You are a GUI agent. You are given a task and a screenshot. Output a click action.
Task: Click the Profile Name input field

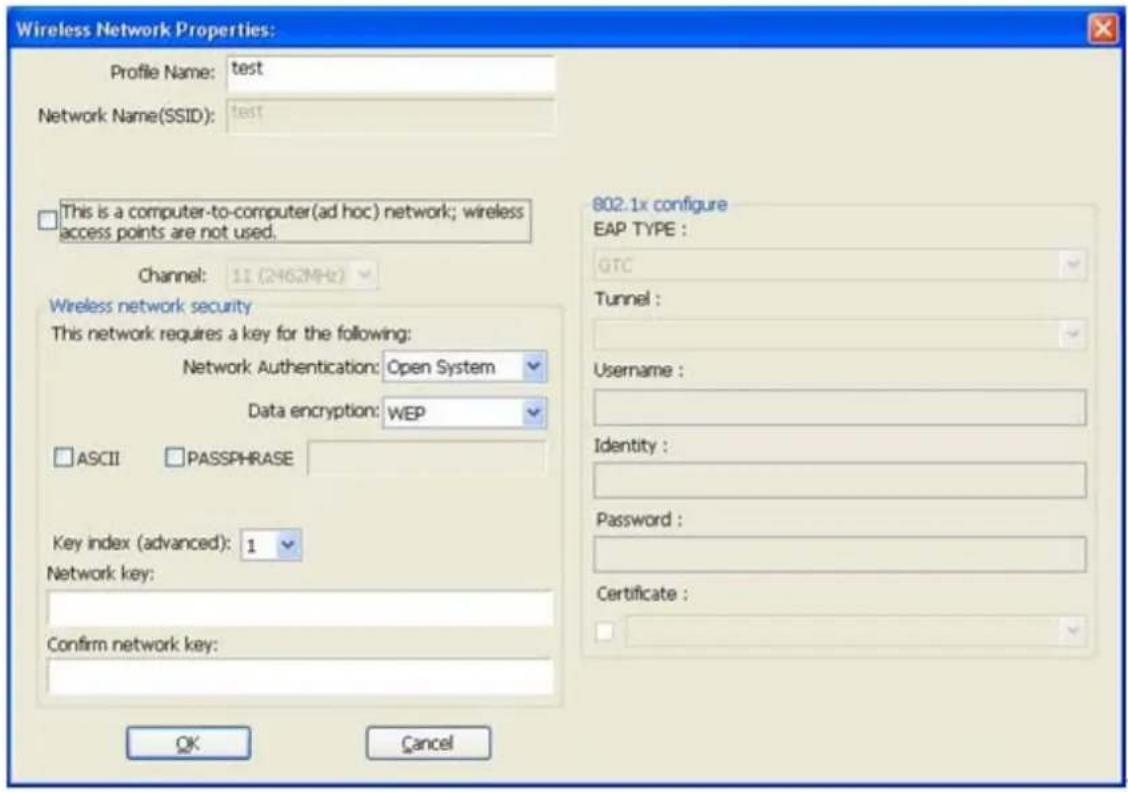tap(391, 73)
